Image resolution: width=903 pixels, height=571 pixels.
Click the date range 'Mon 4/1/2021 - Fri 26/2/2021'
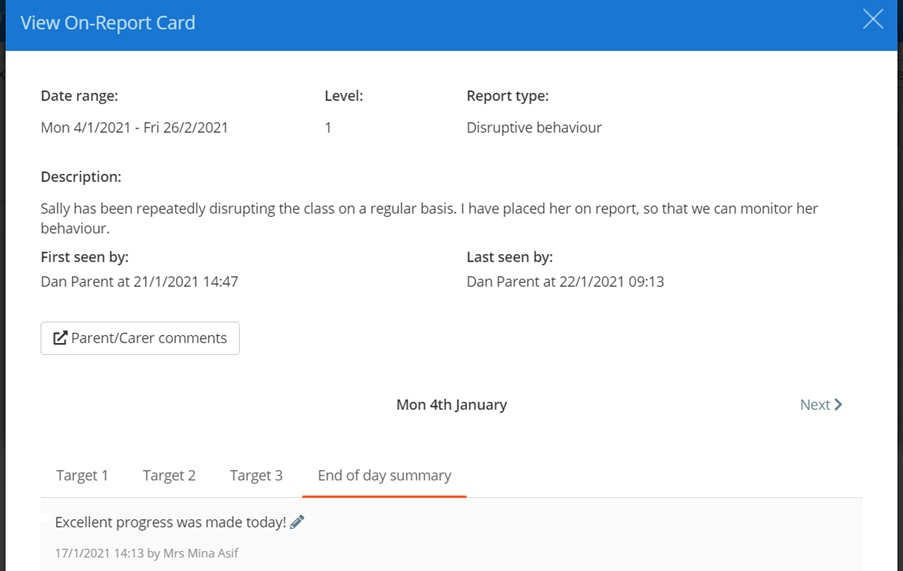(x=134, y=127)
